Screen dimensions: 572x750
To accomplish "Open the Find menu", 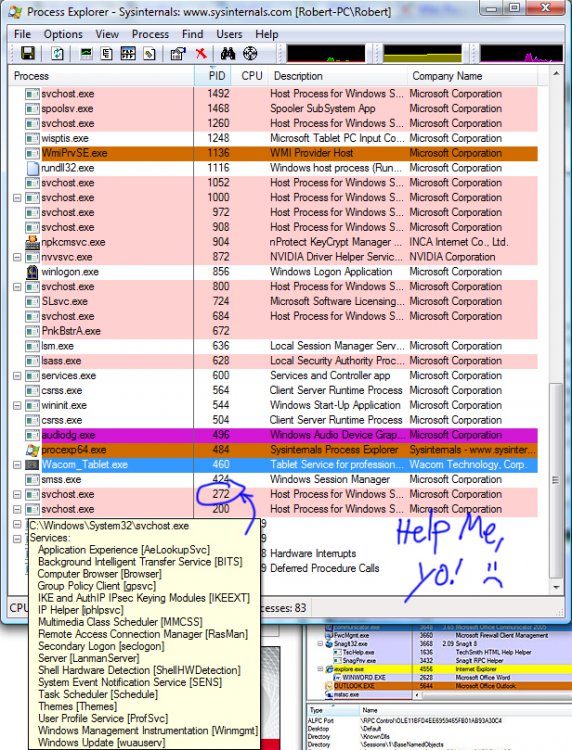I will [192, 34].
